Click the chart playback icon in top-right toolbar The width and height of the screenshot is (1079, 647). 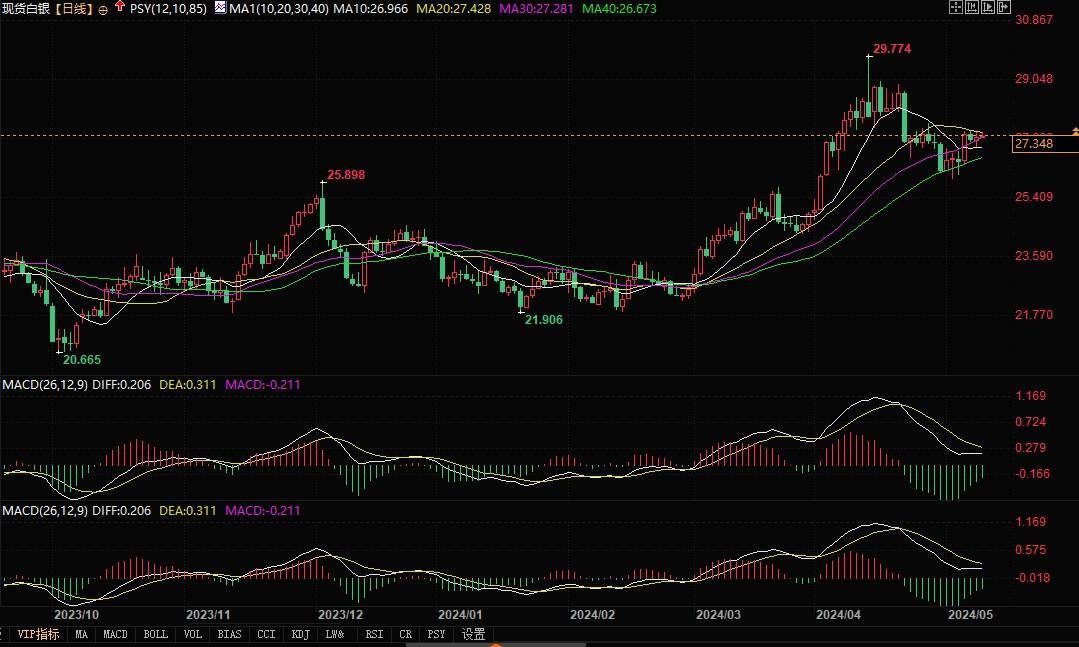coord(987,7)
